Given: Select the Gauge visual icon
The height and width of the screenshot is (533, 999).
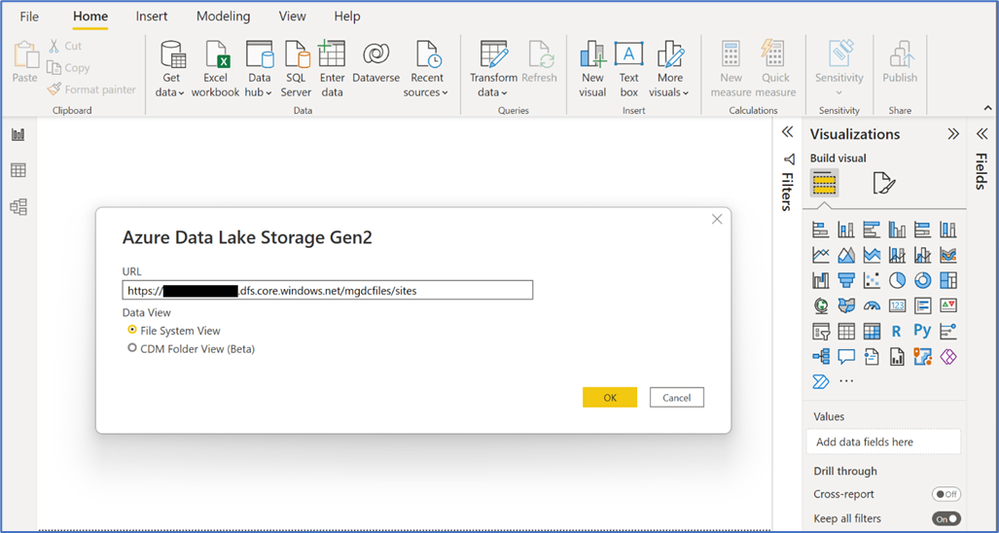Looking at the screenshot, I should pyautogui.click(x=872, y=306).
